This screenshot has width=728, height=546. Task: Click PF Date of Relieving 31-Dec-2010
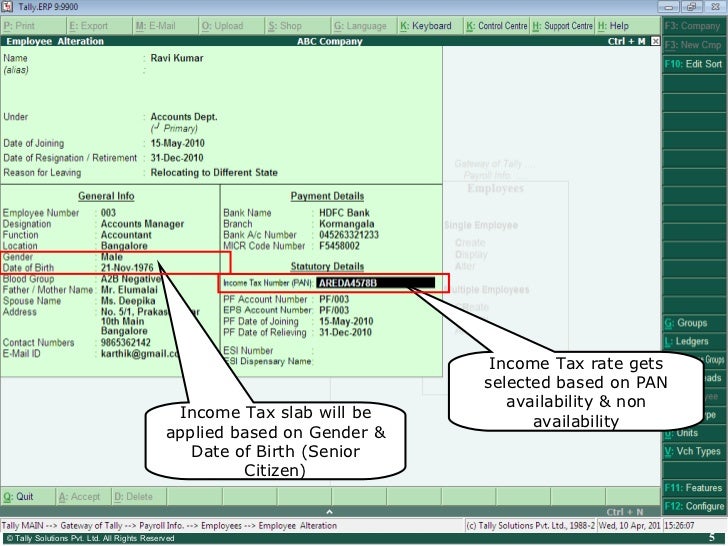pos(345,332)
